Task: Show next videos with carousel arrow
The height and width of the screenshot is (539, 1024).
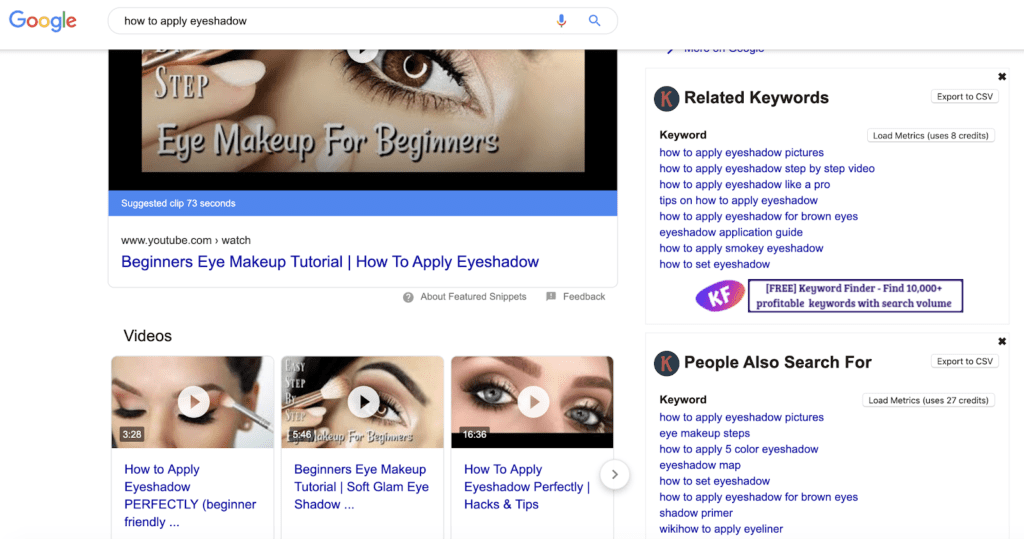Action: point(614,474)
